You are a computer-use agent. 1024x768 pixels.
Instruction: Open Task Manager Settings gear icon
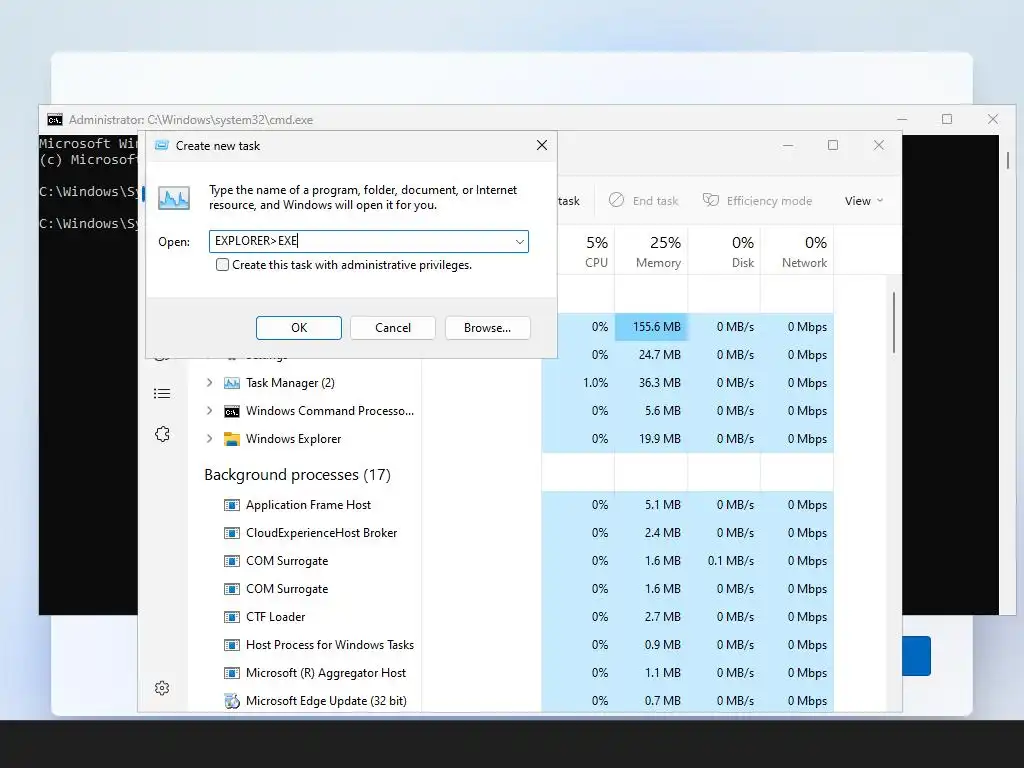162,688
